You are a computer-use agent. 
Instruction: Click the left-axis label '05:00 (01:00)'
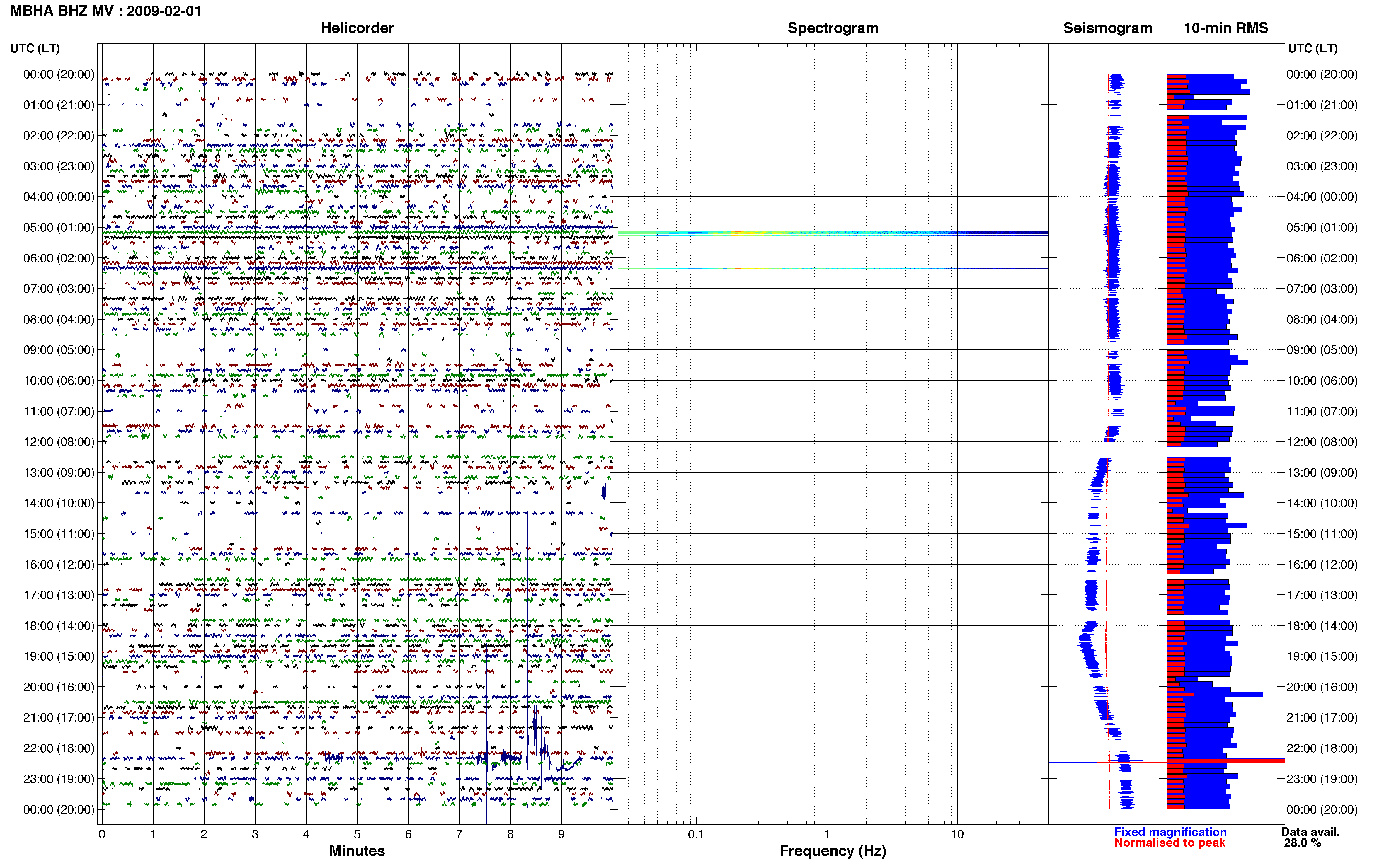point(59,227)
